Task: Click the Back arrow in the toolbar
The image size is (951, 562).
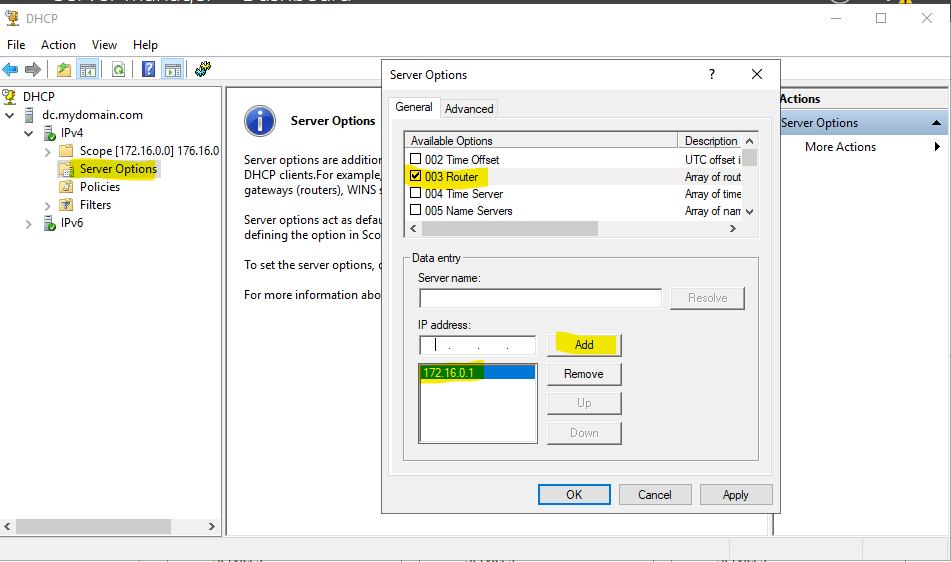Action: coord(10,69)
